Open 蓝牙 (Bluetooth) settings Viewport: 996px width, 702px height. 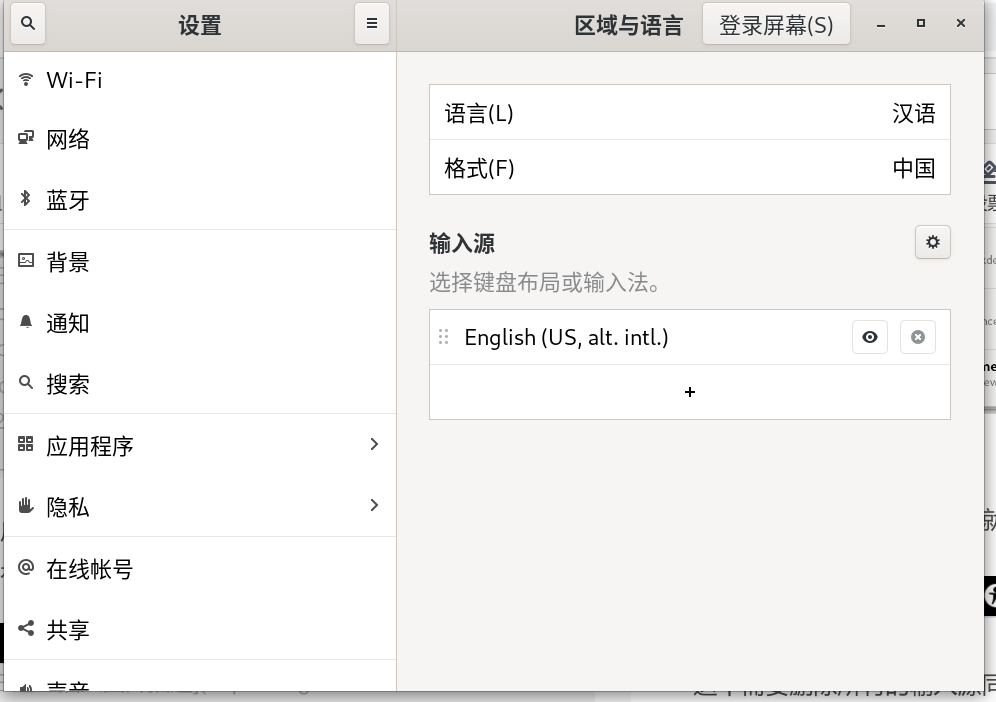point(70,200)
